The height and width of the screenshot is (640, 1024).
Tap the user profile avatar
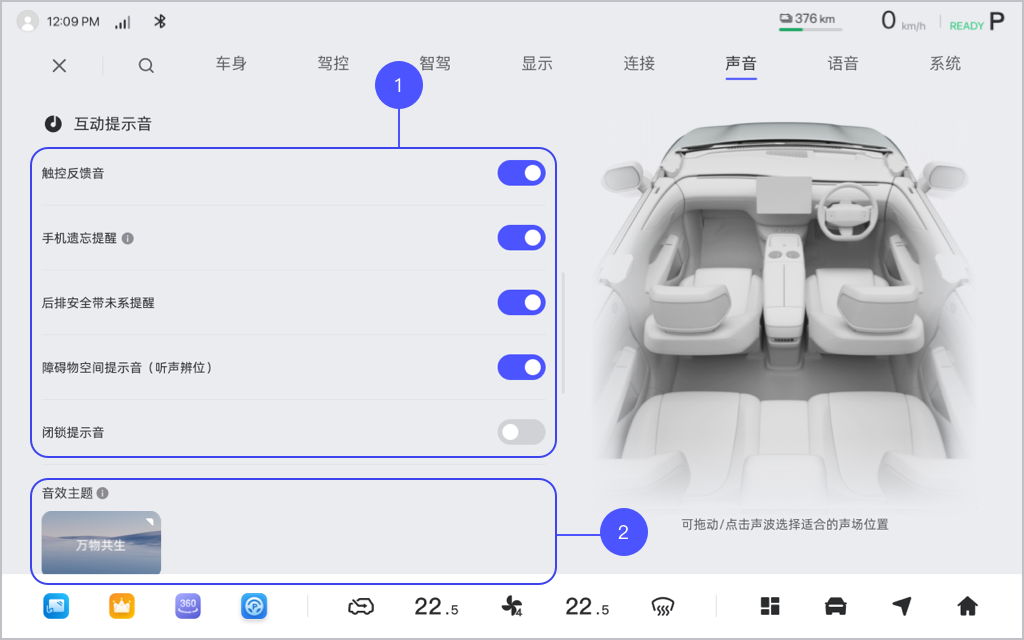pos(27,22)
